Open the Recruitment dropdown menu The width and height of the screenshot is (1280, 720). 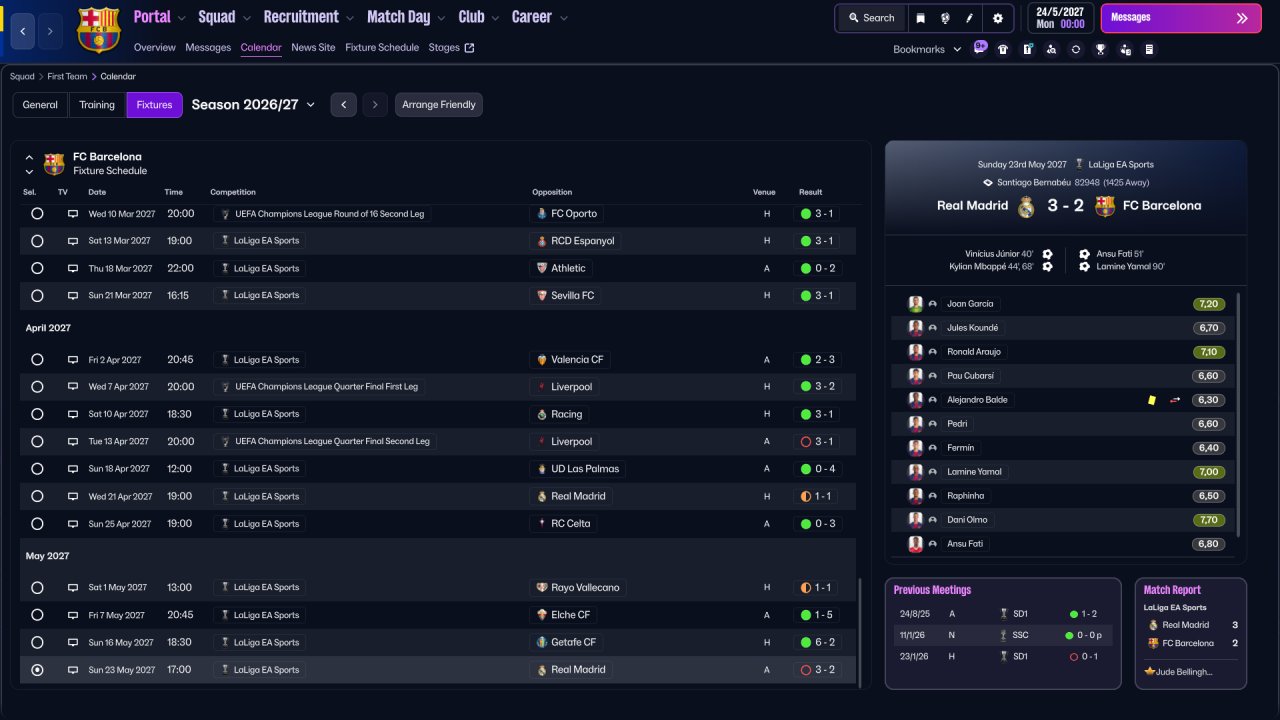point(308,17)
